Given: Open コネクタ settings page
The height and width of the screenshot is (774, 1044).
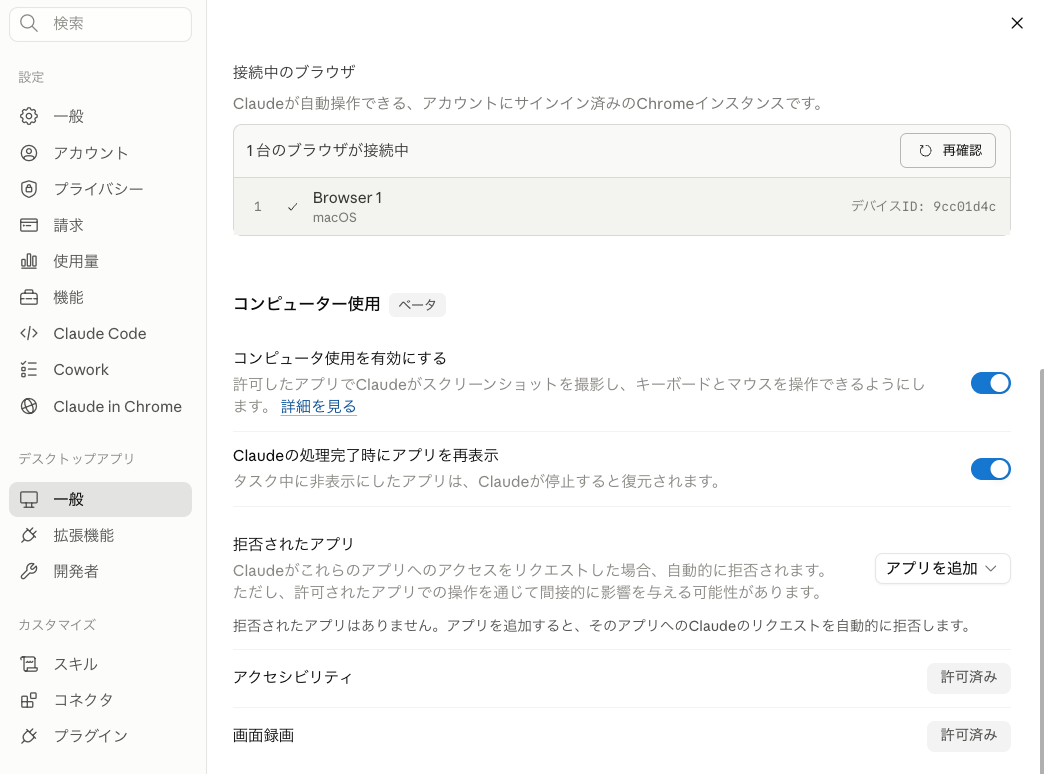Looking at the screenshot, I should 101,700.
